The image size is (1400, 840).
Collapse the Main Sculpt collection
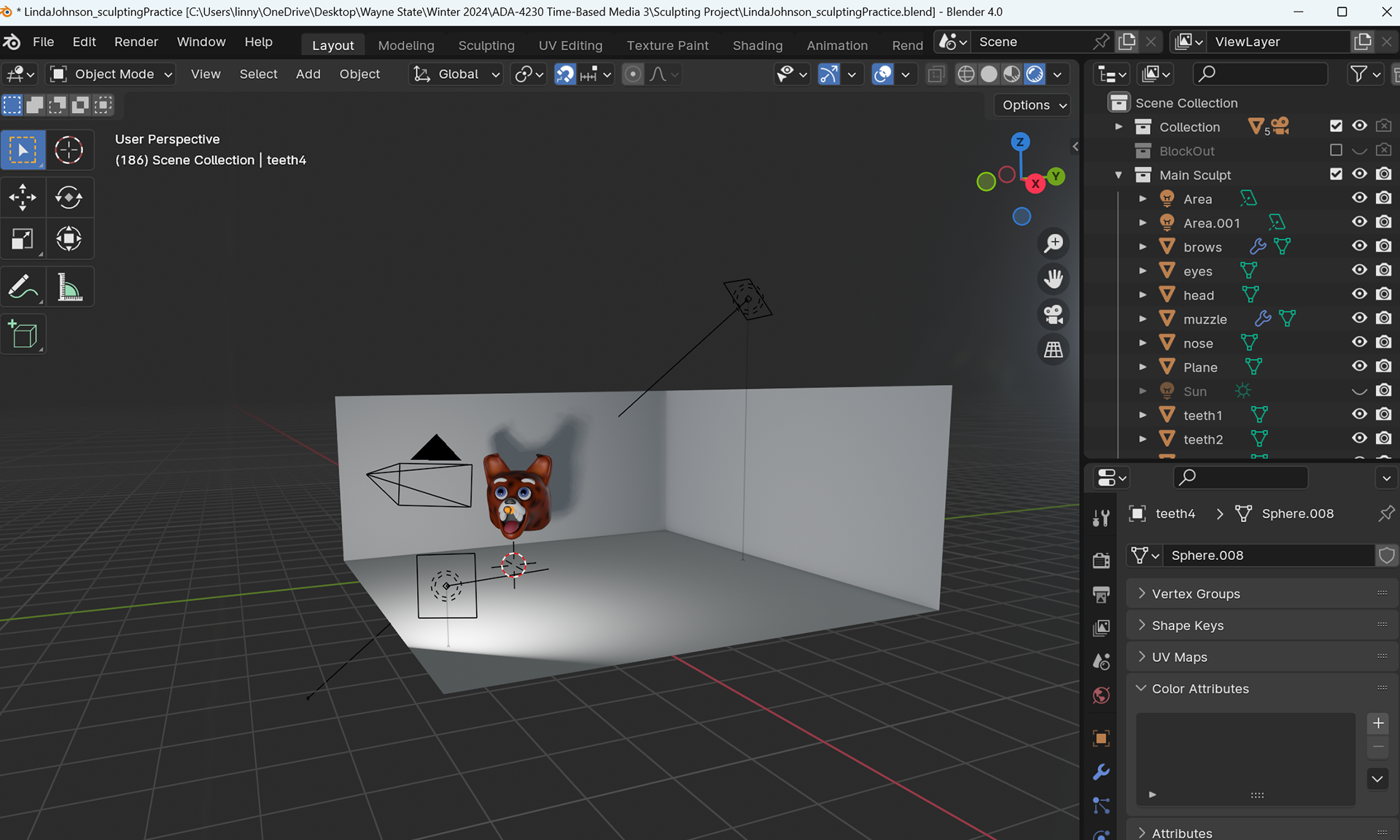1119,175
